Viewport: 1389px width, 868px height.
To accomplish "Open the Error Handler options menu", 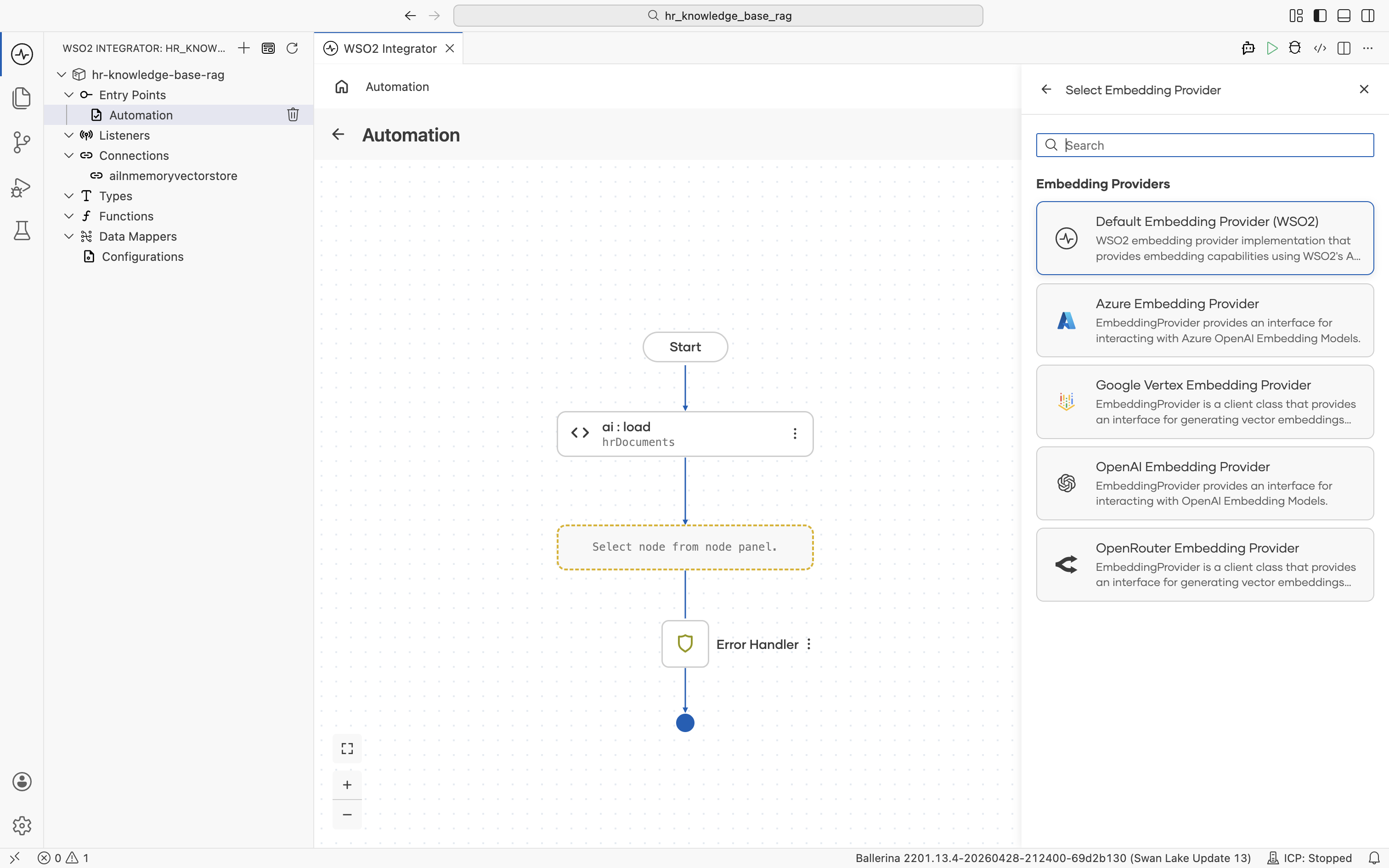I will [809, 644].
